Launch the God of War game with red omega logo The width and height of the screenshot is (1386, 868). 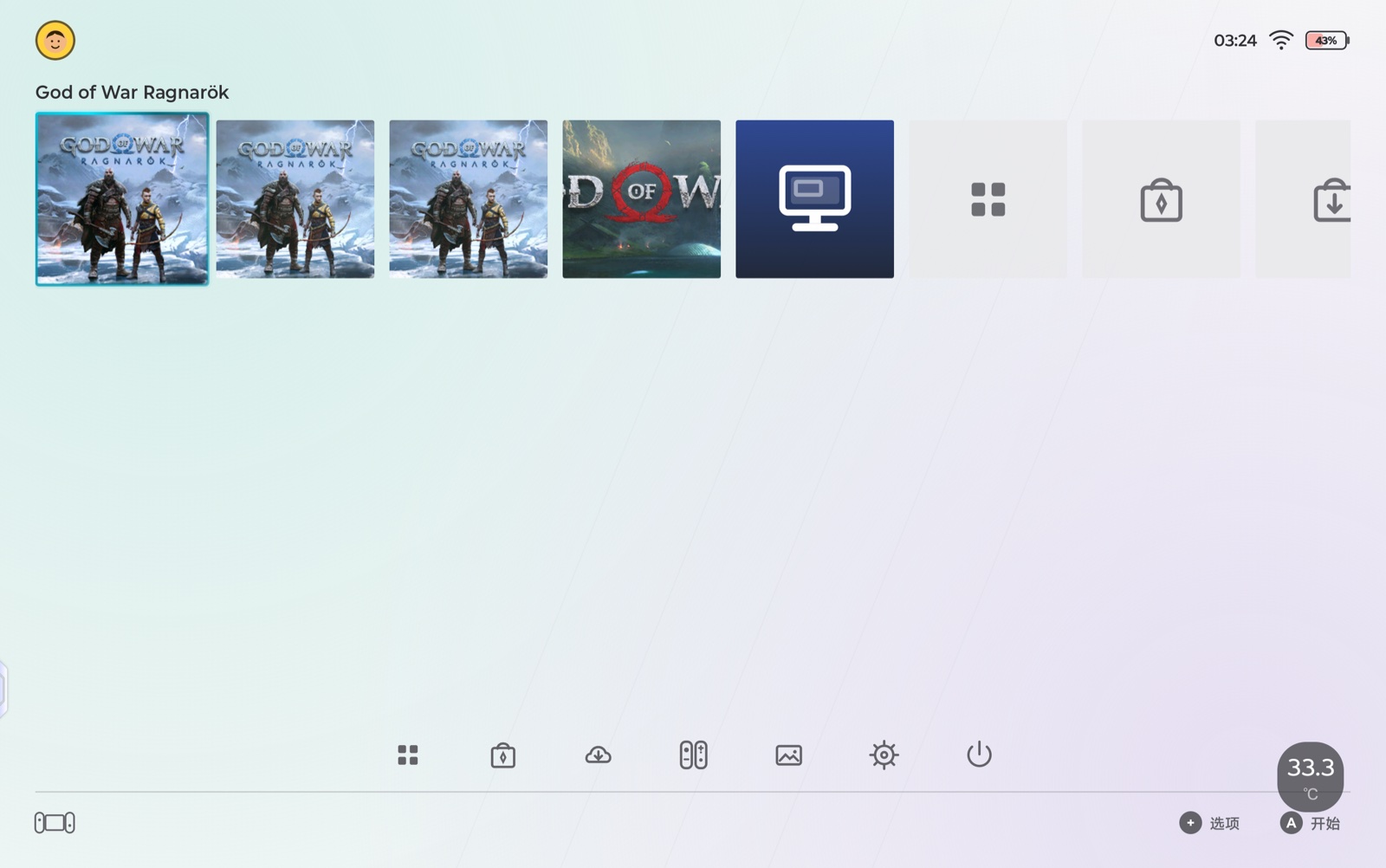coord(642,199)
